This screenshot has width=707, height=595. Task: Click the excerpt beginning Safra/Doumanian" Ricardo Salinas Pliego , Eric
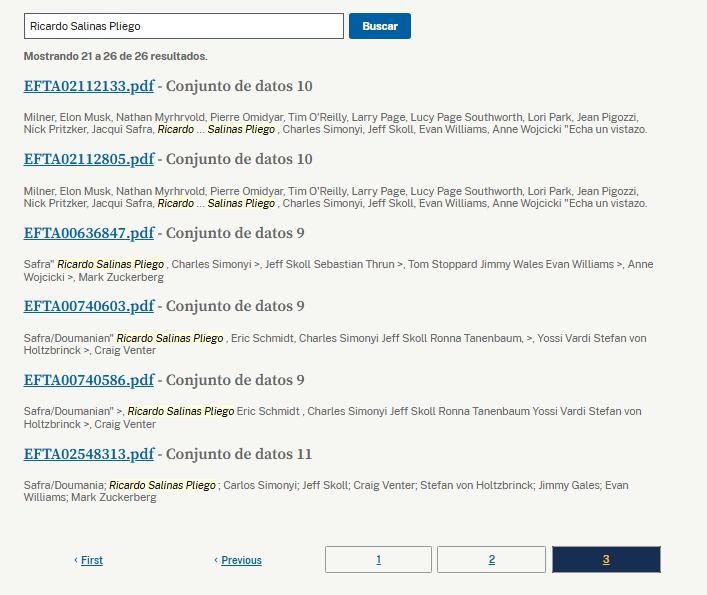click(335, 344)
